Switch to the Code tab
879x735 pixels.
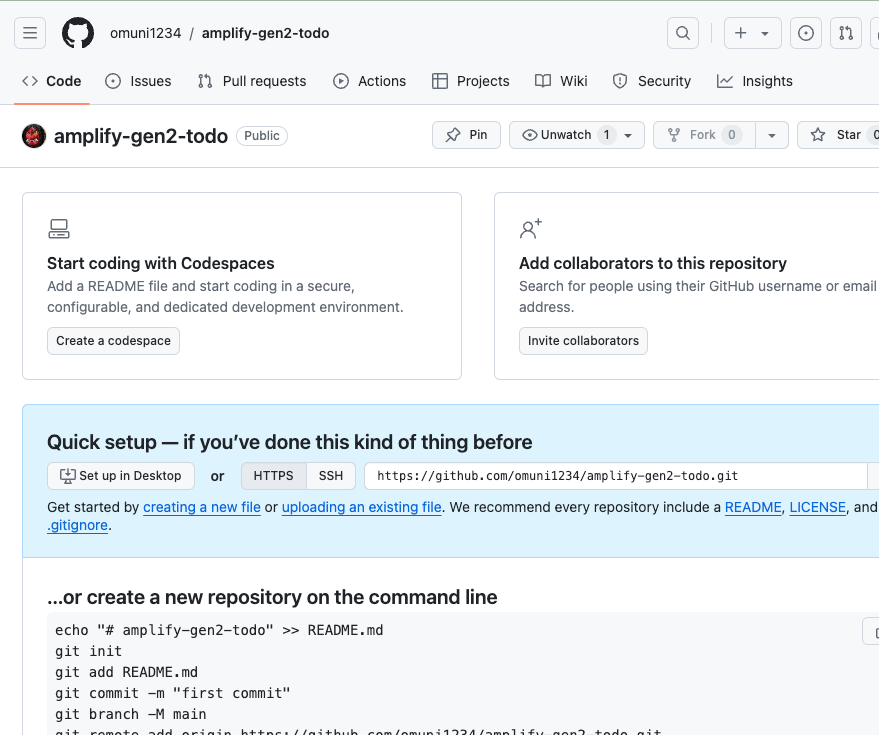[52, 81]
